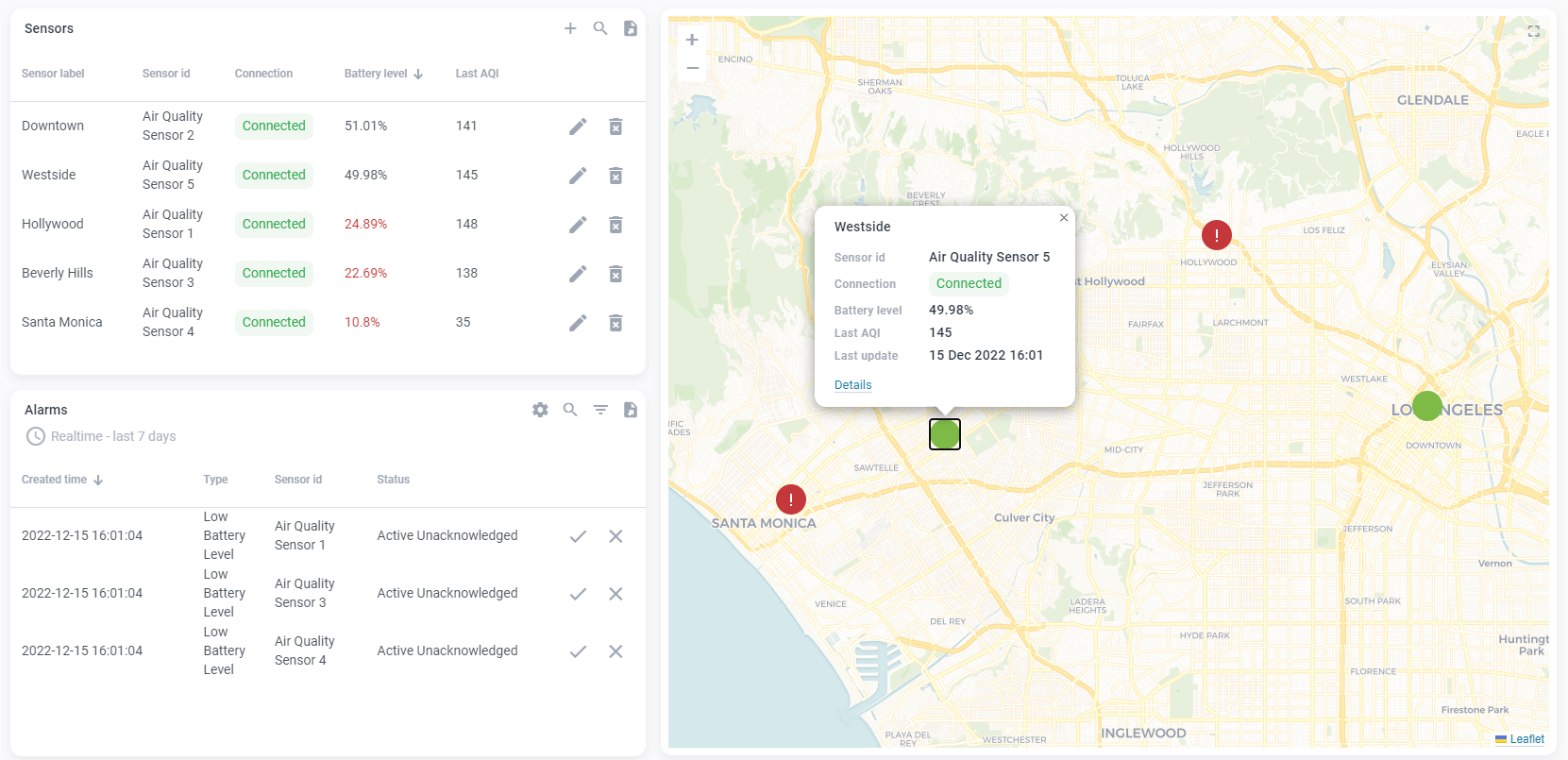Edit the Downtown sensor row
This screenshot has width=1568, height=760.
coord(578,127)
